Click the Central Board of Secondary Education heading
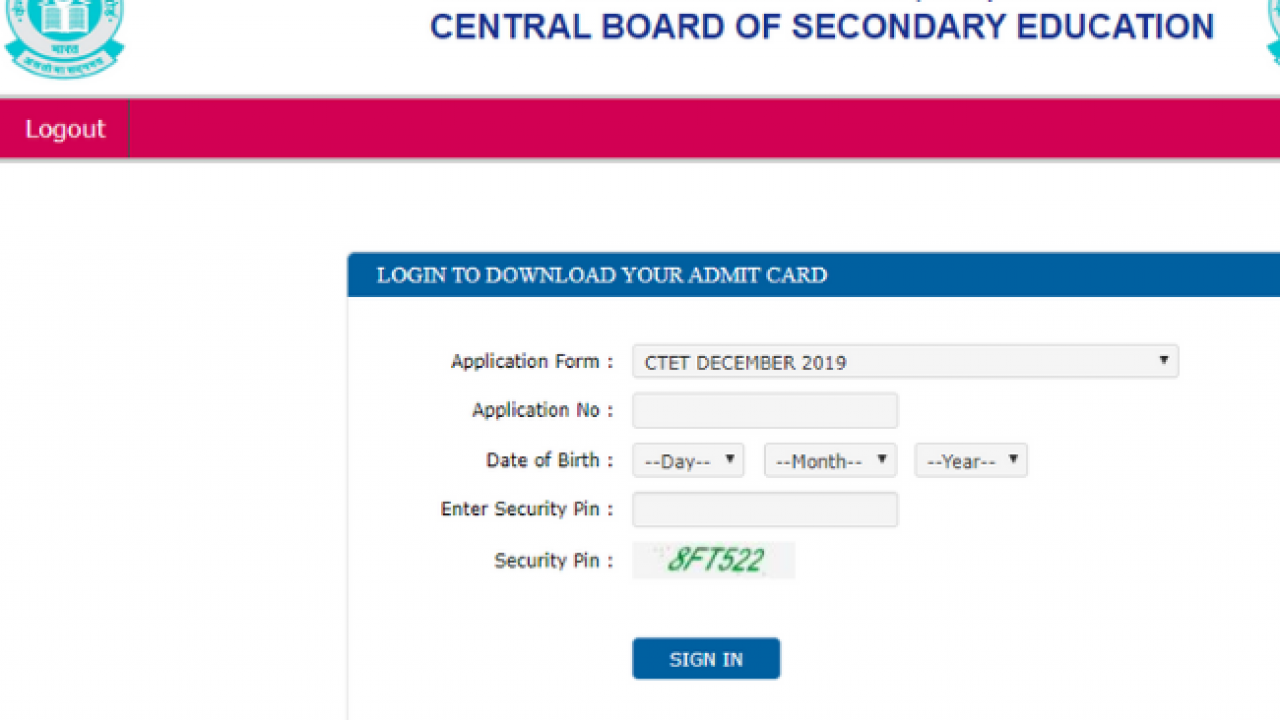Viewport: 1280px width, 720px height. coord(822,27)
